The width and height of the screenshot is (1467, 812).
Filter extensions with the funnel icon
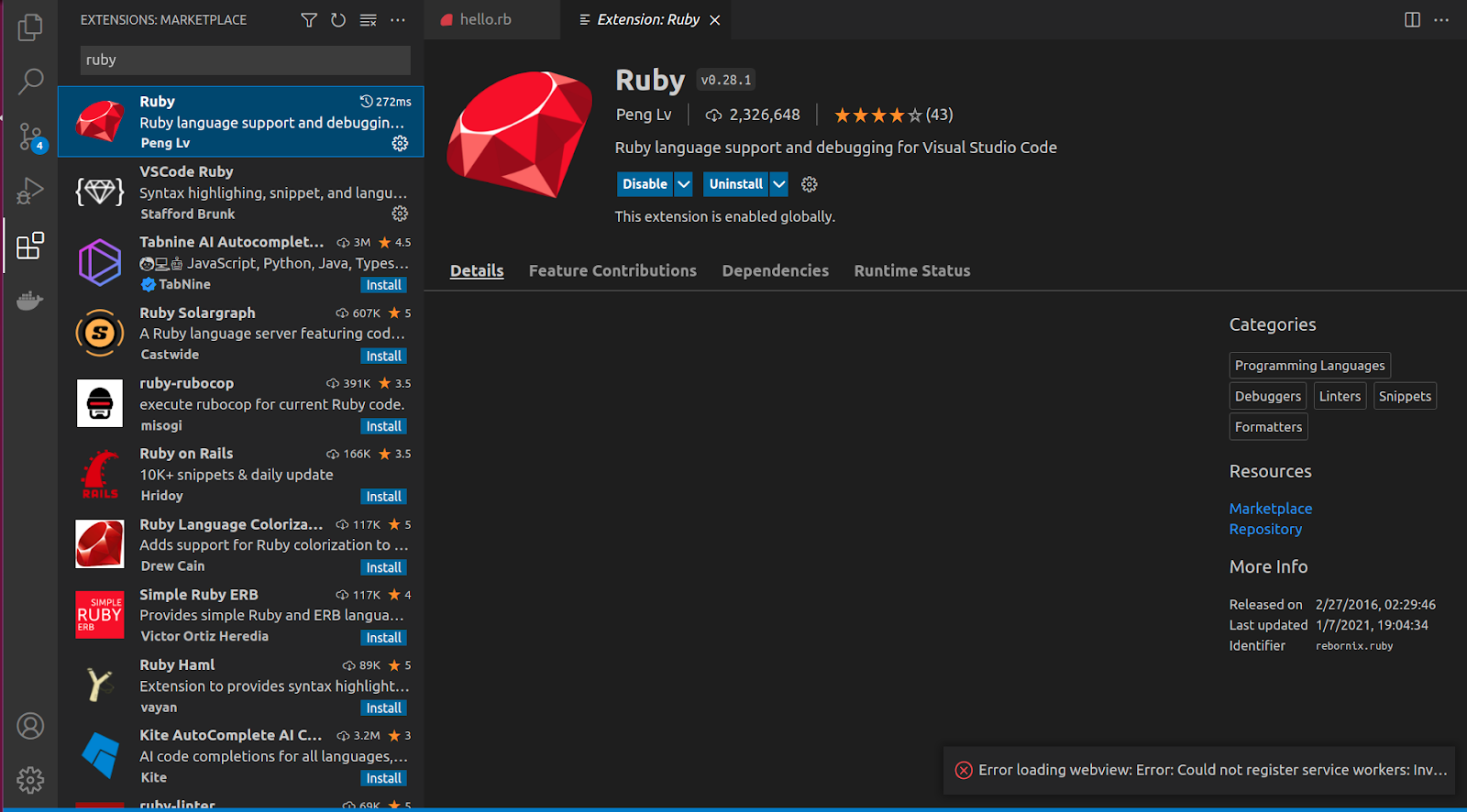(x=309, y=20)
